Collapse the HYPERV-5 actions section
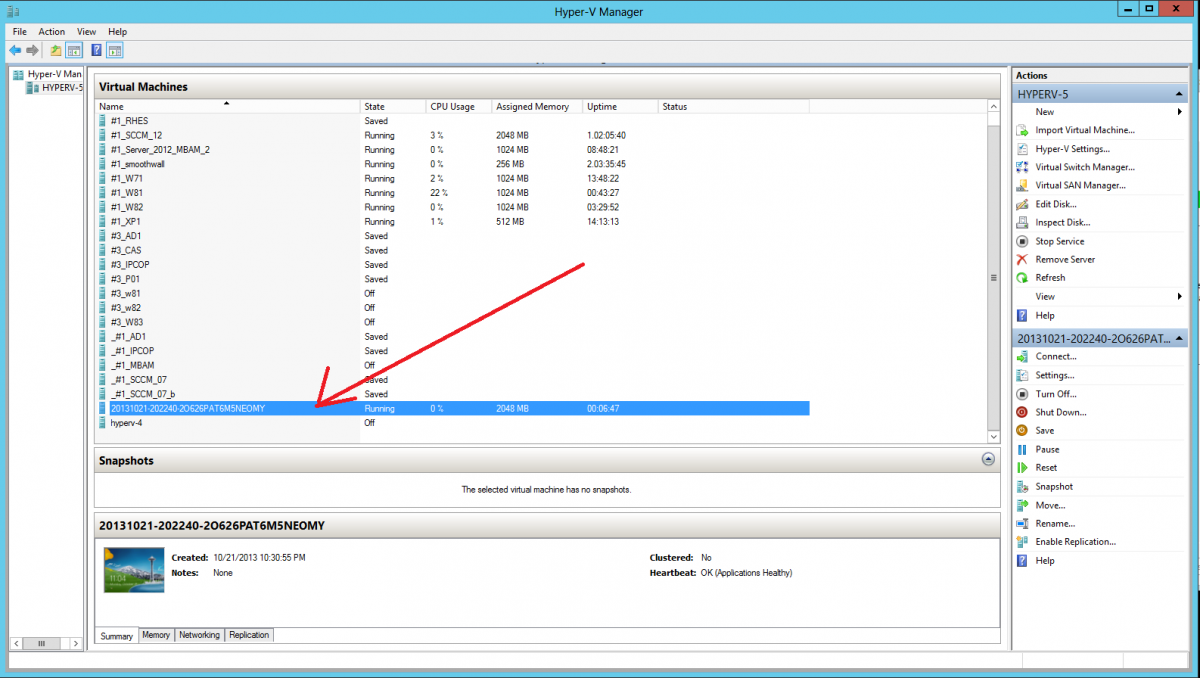 point(1179,94)
